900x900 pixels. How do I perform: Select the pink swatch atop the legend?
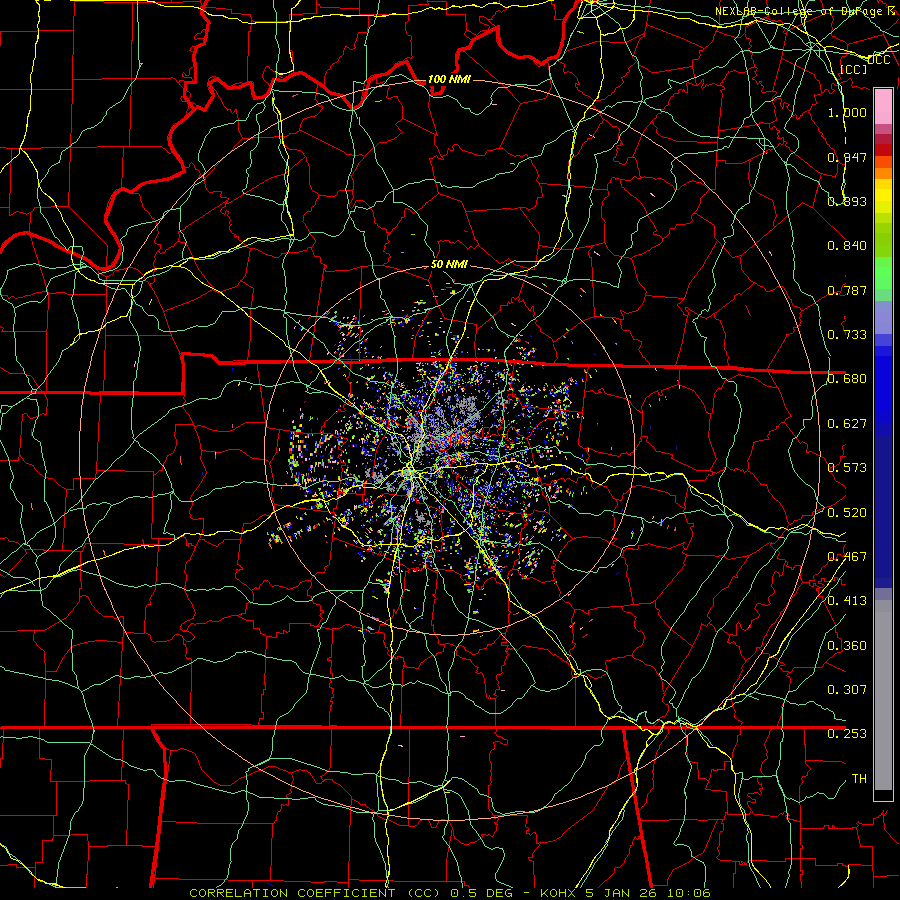coord(883,107)
